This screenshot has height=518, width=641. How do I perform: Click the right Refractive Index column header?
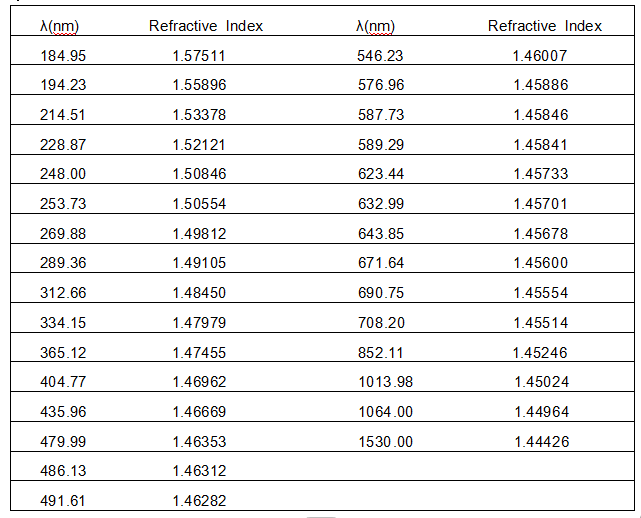coord(545,26)
